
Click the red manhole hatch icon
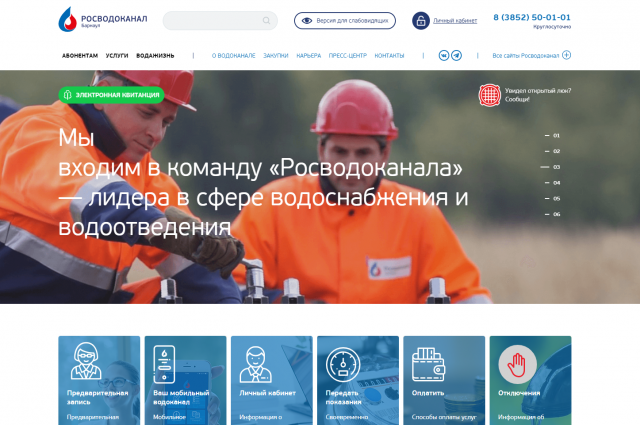489,95
